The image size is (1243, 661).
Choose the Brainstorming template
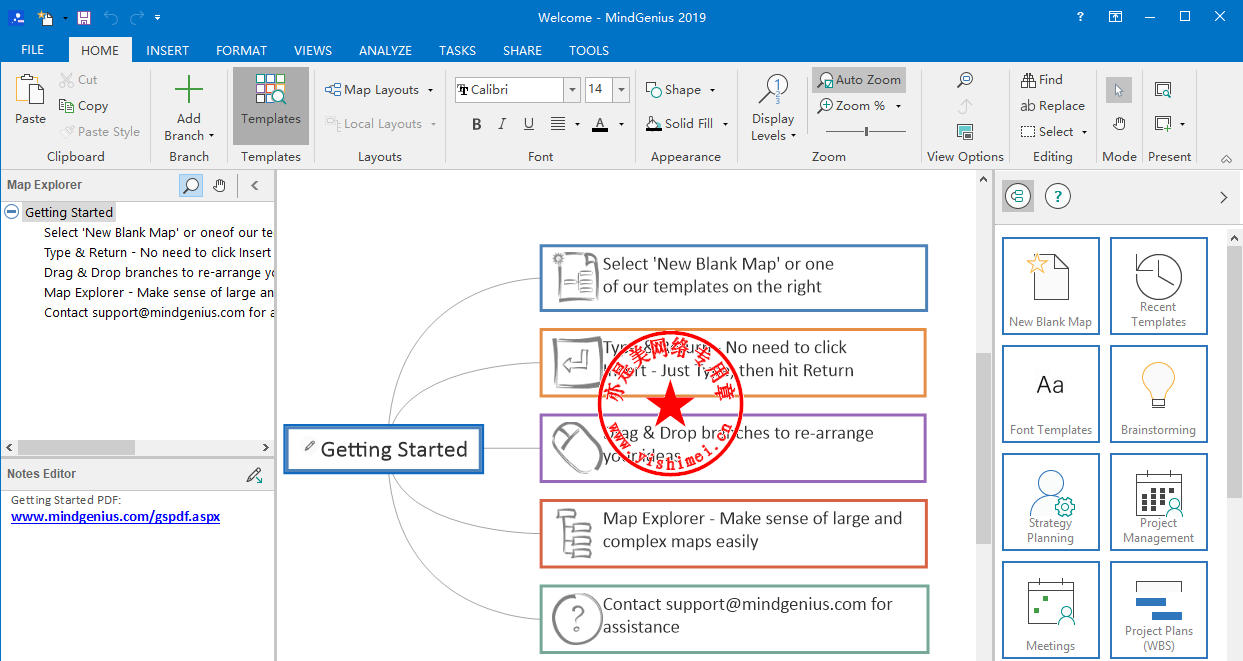[x=1158, y=394]
